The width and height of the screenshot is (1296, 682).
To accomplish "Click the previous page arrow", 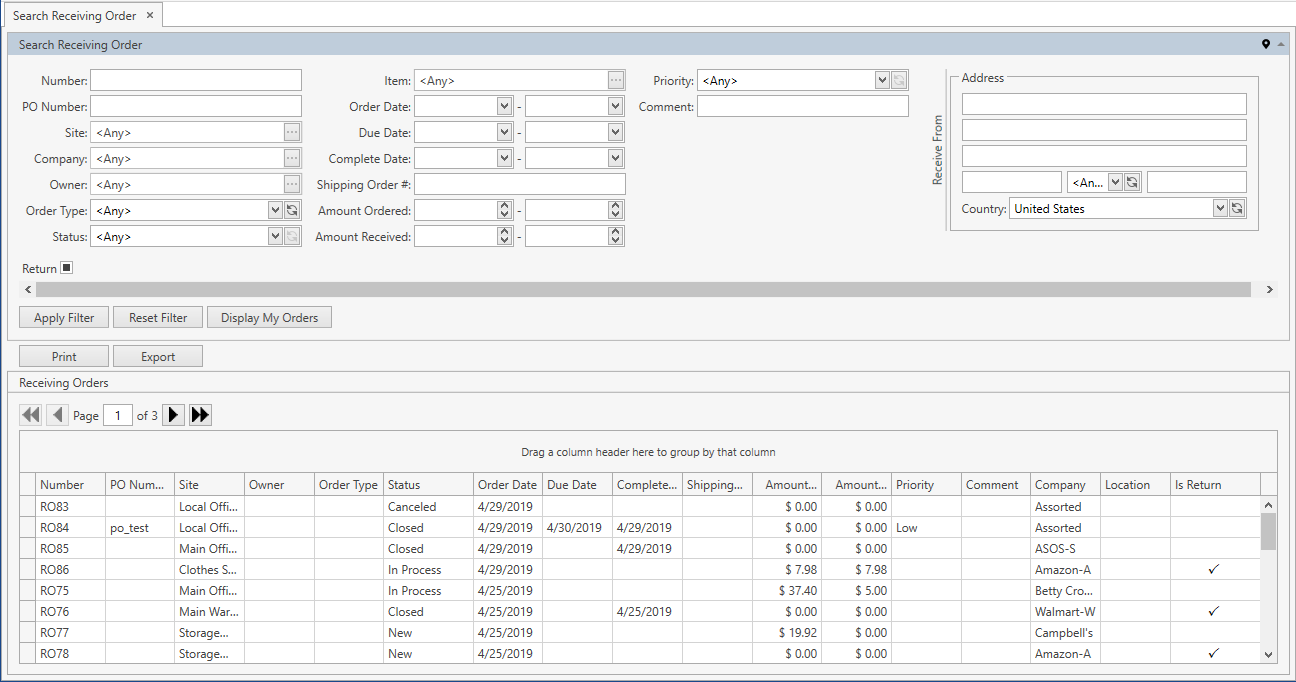I will click(x=58, y=415).
